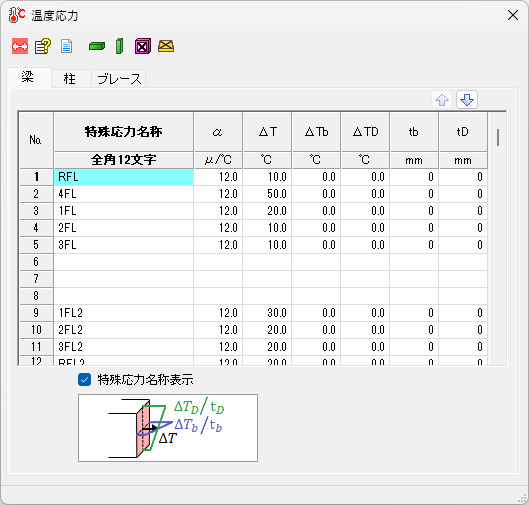Switch to the ブレース tab
Image resolution: width=529 pixels, height=505 pixels.
[119, 79]
